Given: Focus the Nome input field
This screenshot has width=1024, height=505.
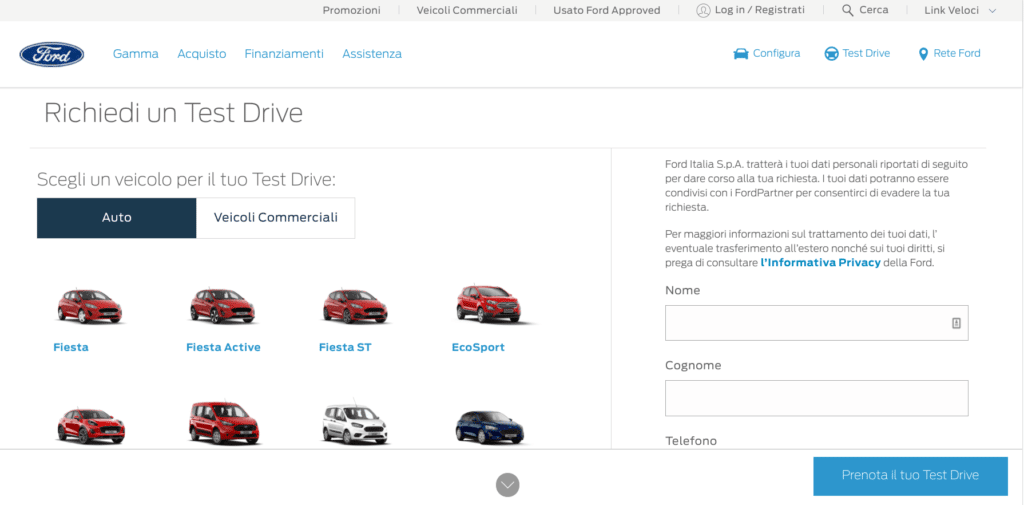Looking at the screenshot, I should 816,323.
